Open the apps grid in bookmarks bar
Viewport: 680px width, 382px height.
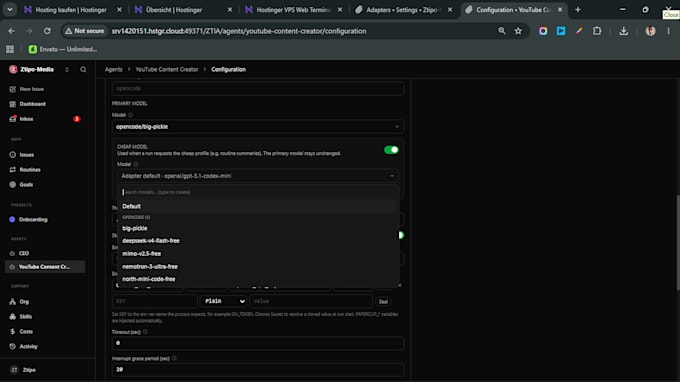coord(10,49)
